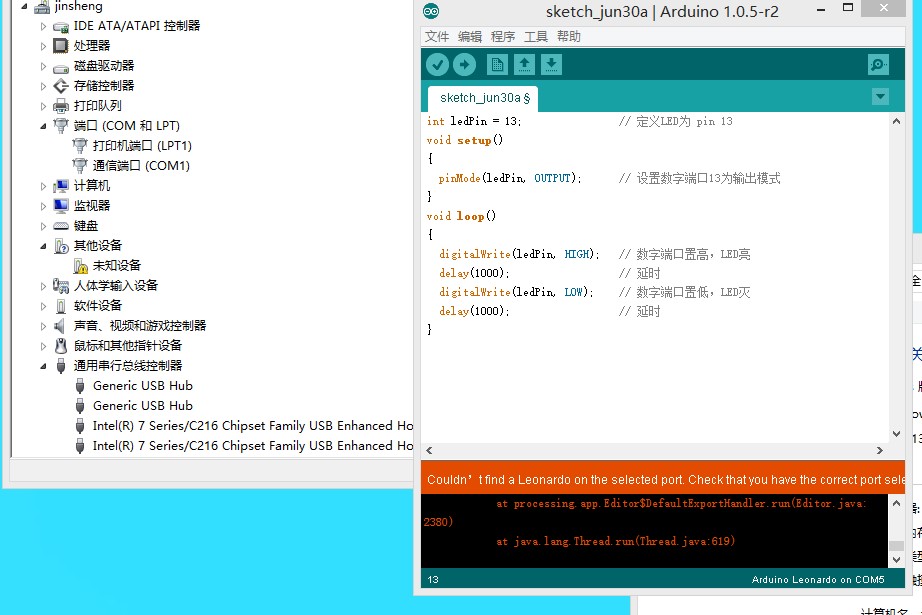Select the print queues (打印队列) icon
Image resolution: width=922 pixels, height=615 pixels.
tap(61, 106)
